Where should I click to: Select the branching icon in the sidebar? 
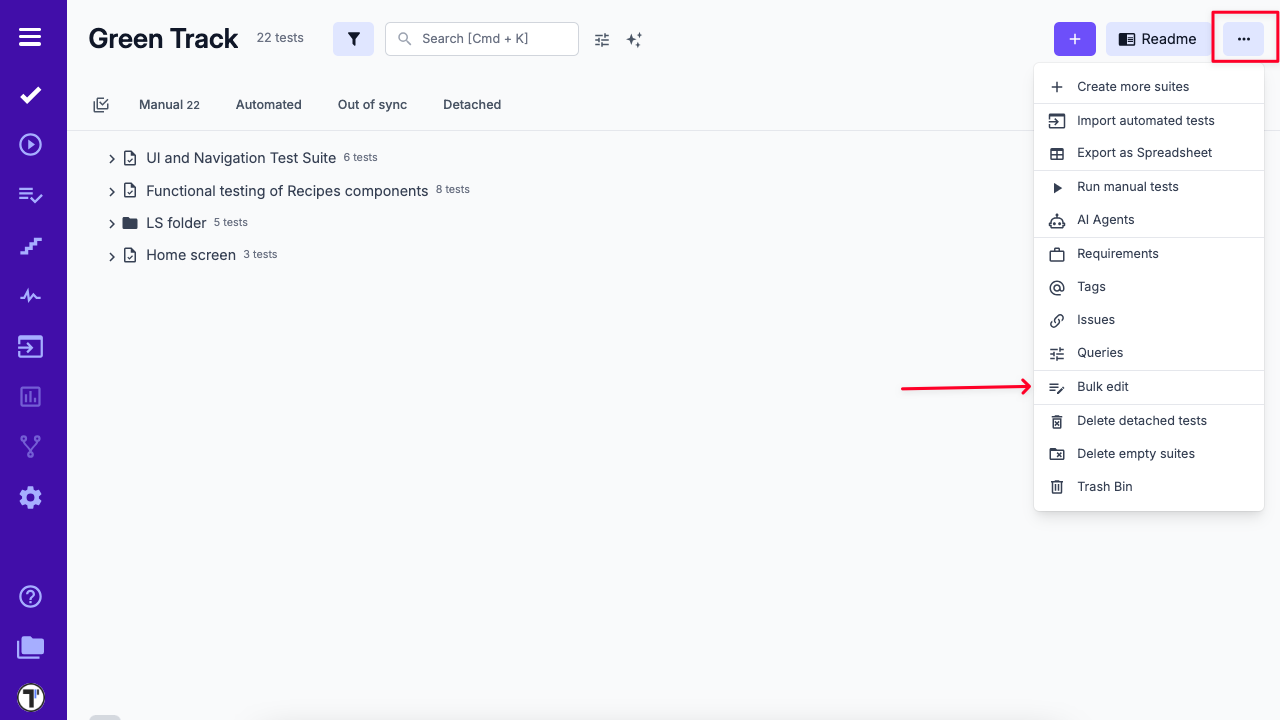(x=30, y=447)
